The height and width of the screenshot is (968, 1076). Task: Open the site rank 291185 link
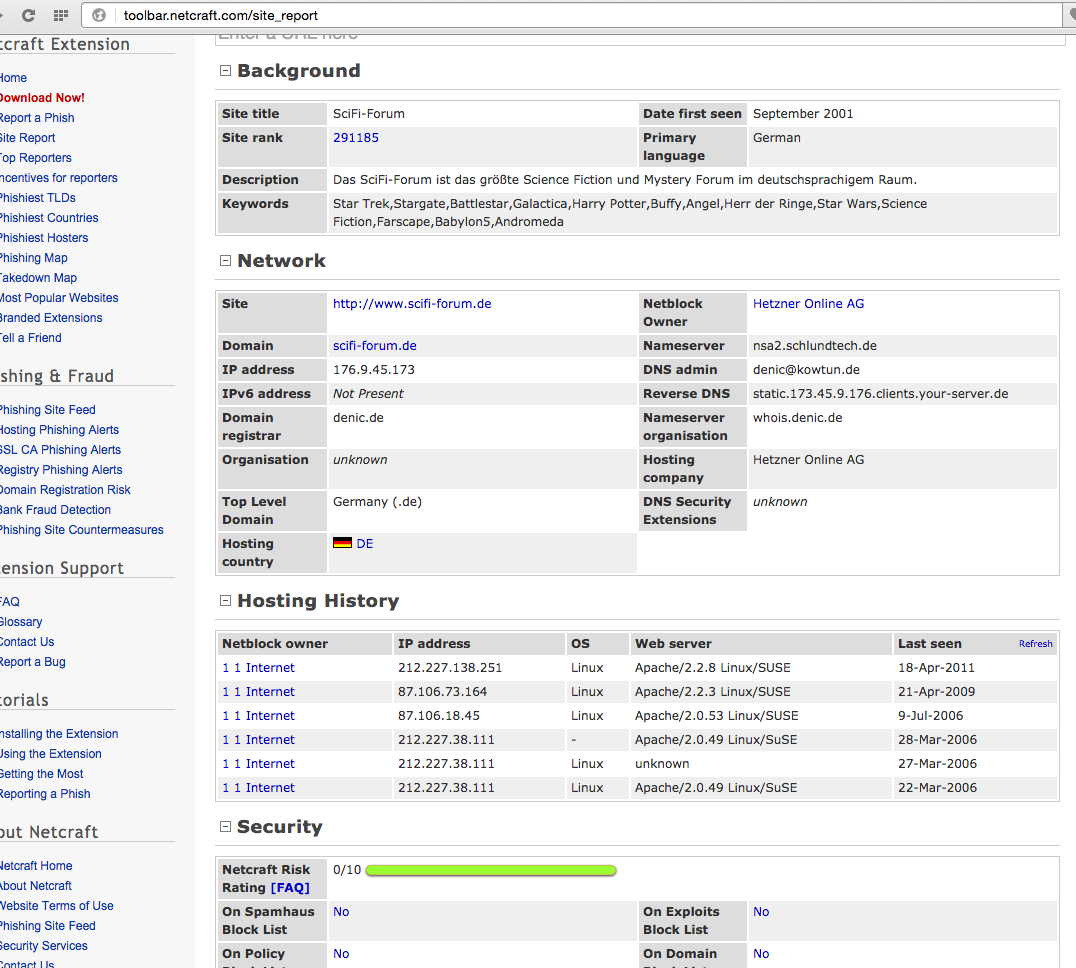click(356, 138)
